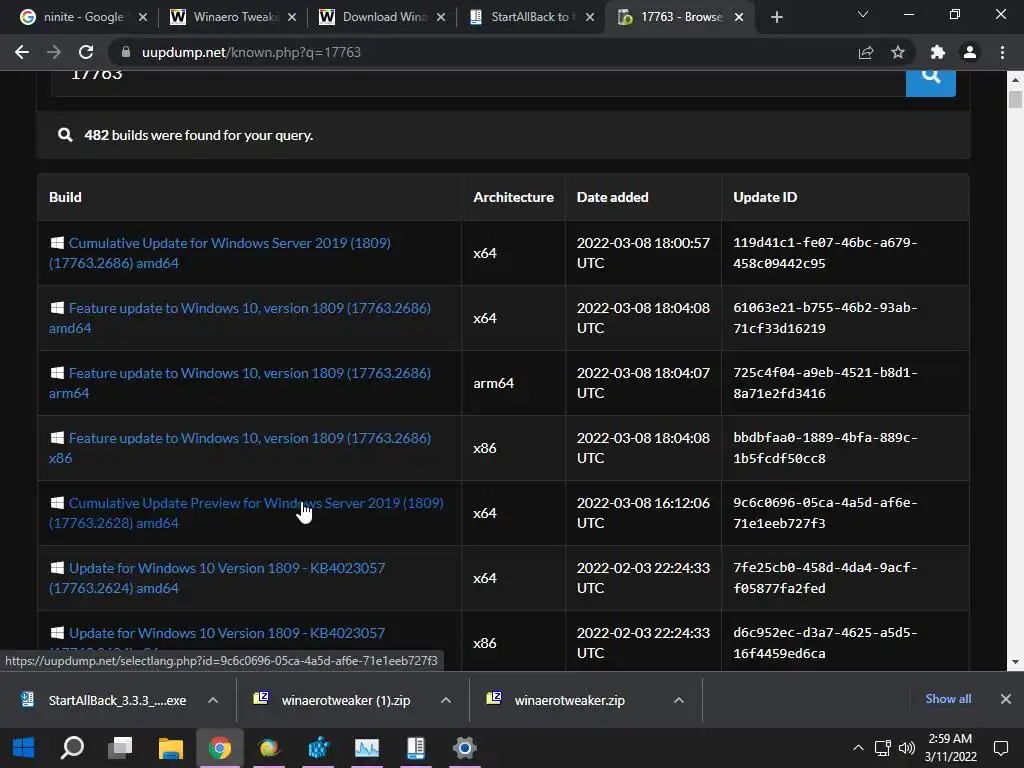Expand options for winaerotweaker (1).zip
The image size is (1024, 768).
(446, 700)
